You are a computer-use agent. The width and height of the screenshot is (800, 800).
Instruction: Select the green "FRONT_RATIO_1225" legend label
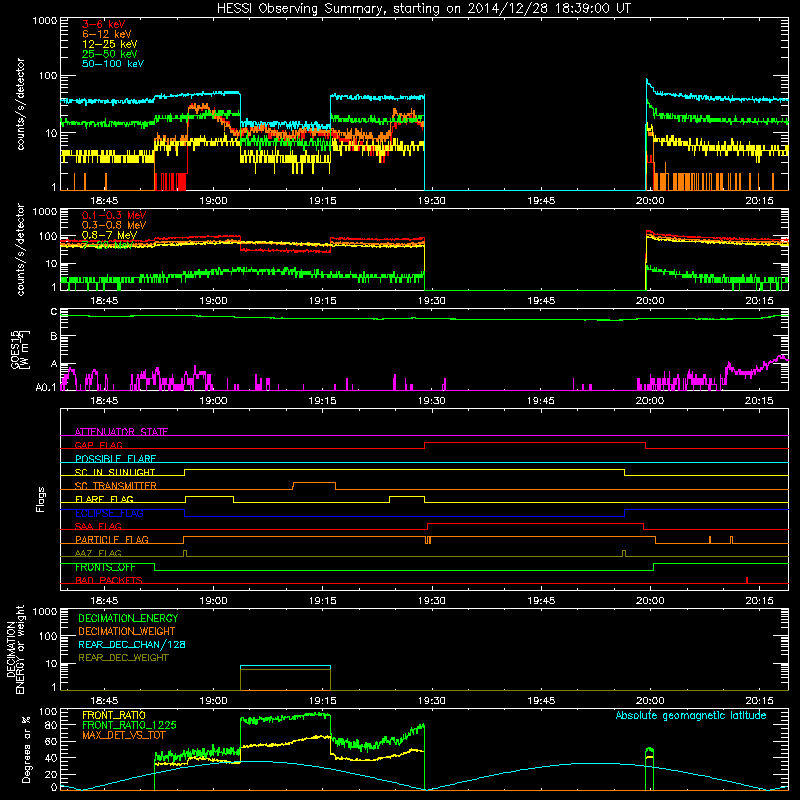pos(129,725)
